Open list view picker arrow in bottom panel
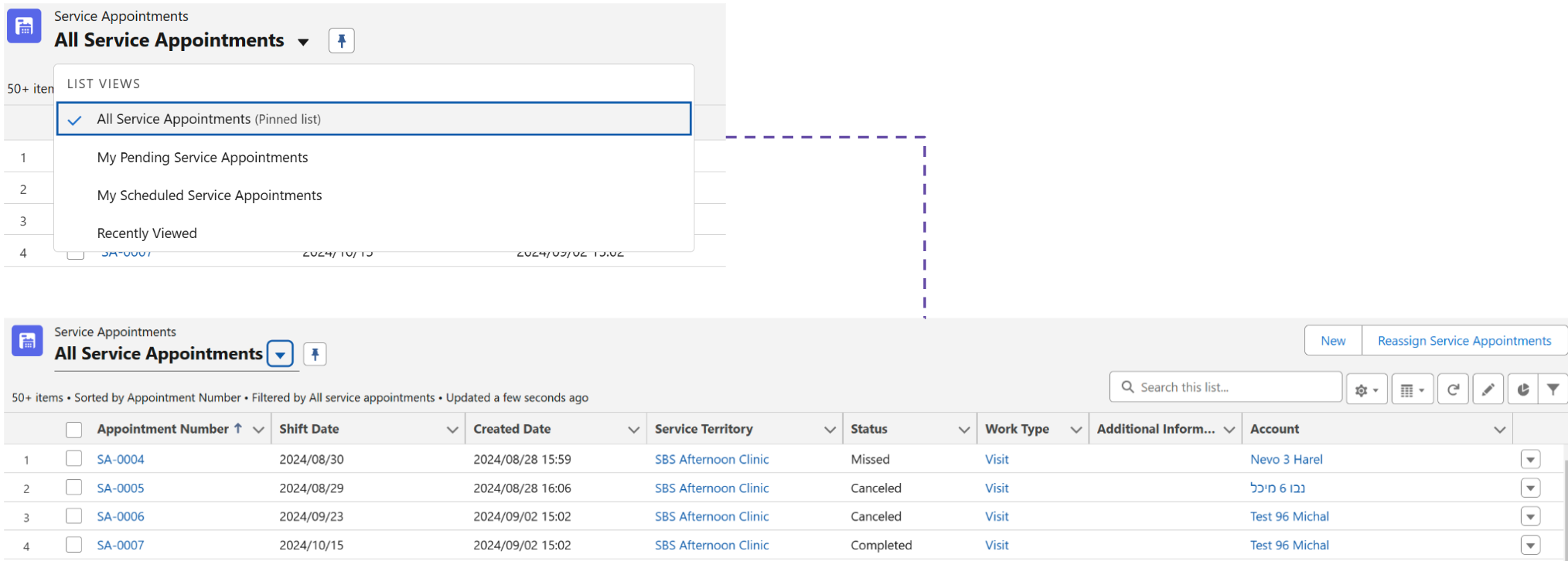1568x568 pixels. (280, 355)
